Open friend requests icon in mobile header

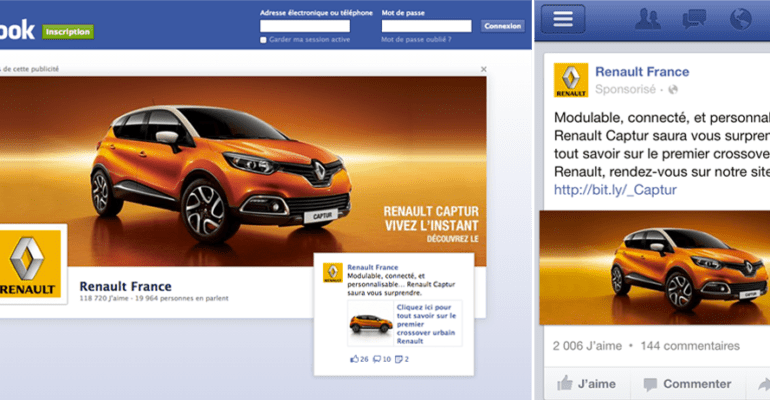pyautogui.click(x=647, y=19)
